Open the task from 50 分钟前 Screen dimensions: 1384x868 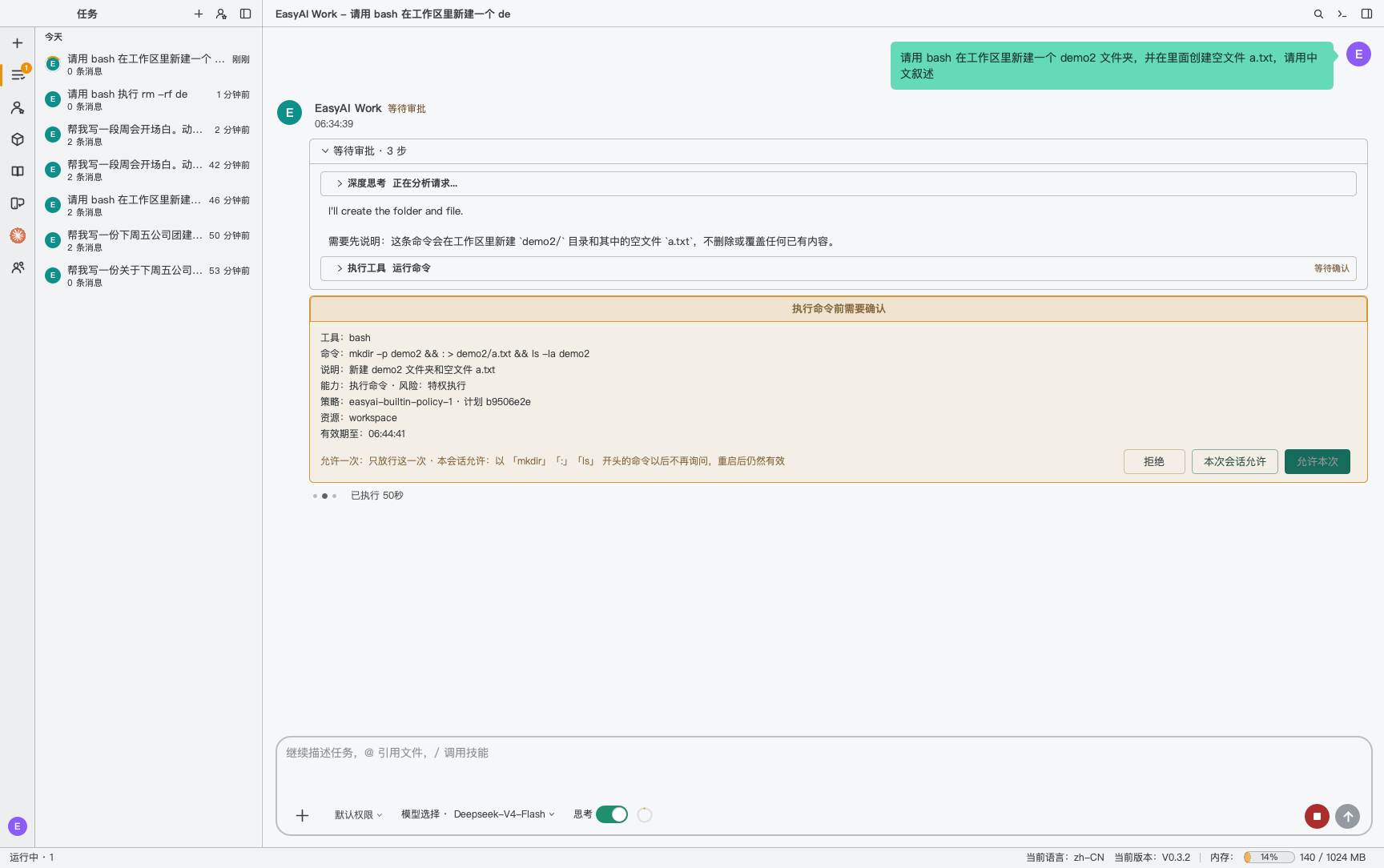tap(148, 240)
